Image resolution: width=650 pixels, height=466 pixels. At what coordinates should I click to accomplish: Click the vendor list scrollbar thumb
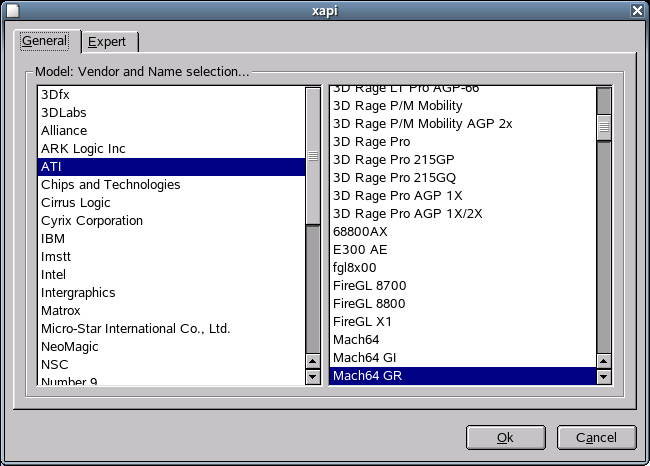pos(313,156)
